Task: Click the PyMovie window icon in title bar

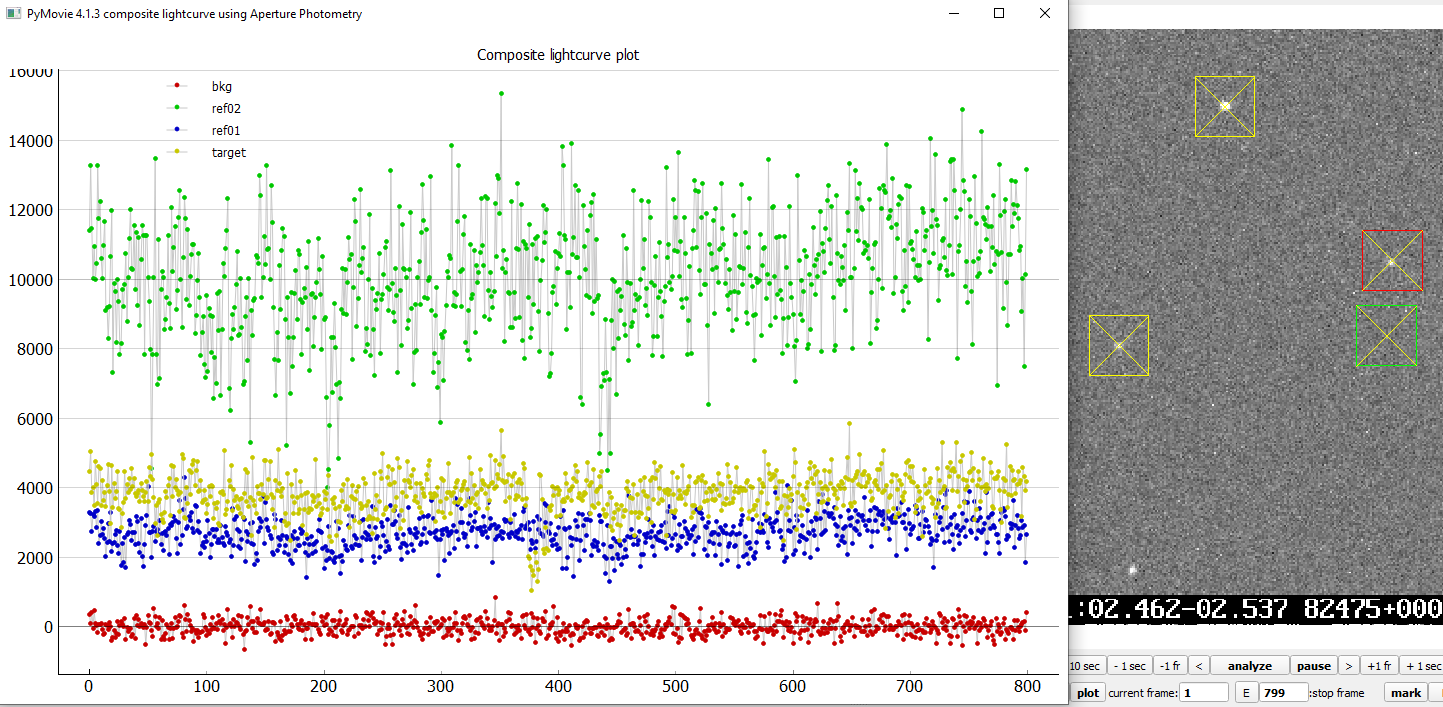Action: 13,14
